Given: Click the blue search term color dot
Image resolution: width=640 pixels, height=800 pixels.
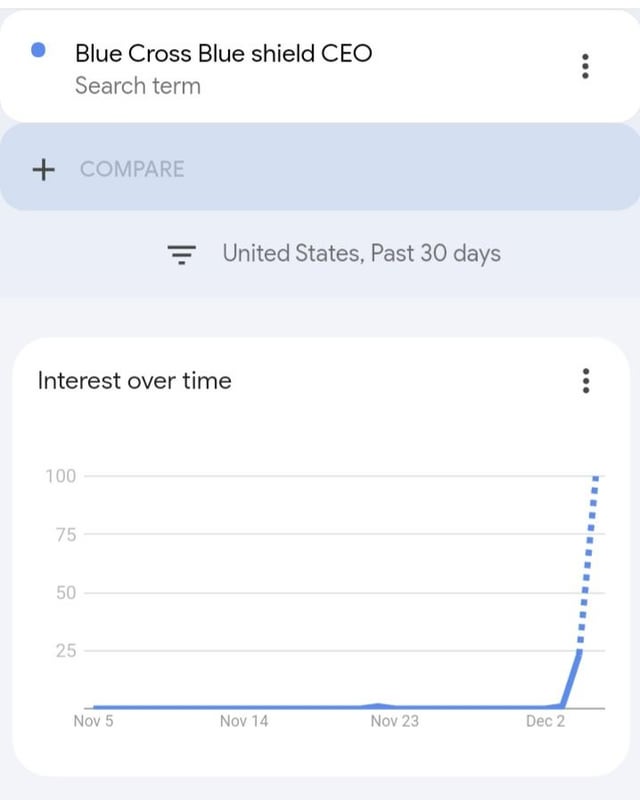Looking at the screenshot, I should tap(39, 50).
